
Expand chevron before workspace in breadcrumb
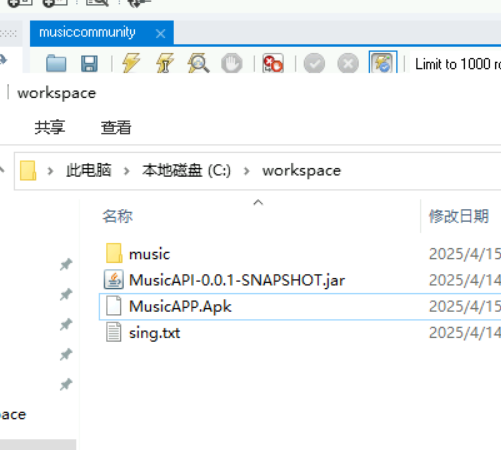click(x=247, y=171)
